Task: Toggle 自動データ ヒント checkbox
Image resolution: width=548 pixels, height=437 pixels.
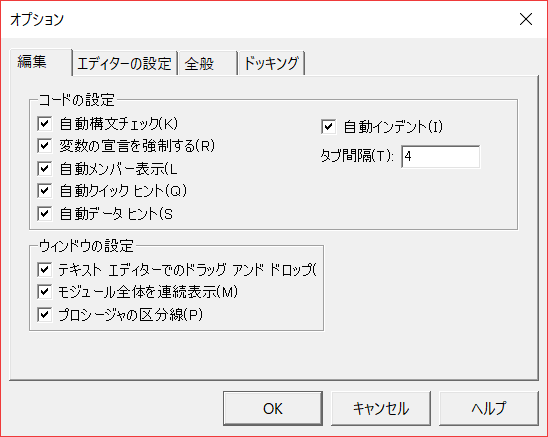Action: [x=44, y=214]
